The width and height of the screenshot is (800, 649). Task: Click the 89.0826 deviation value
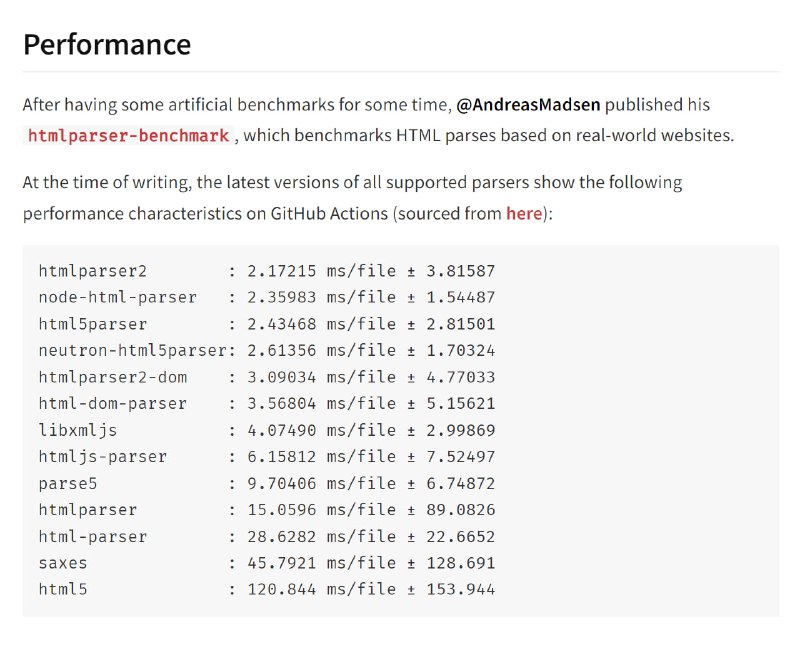tap(461, 510)
